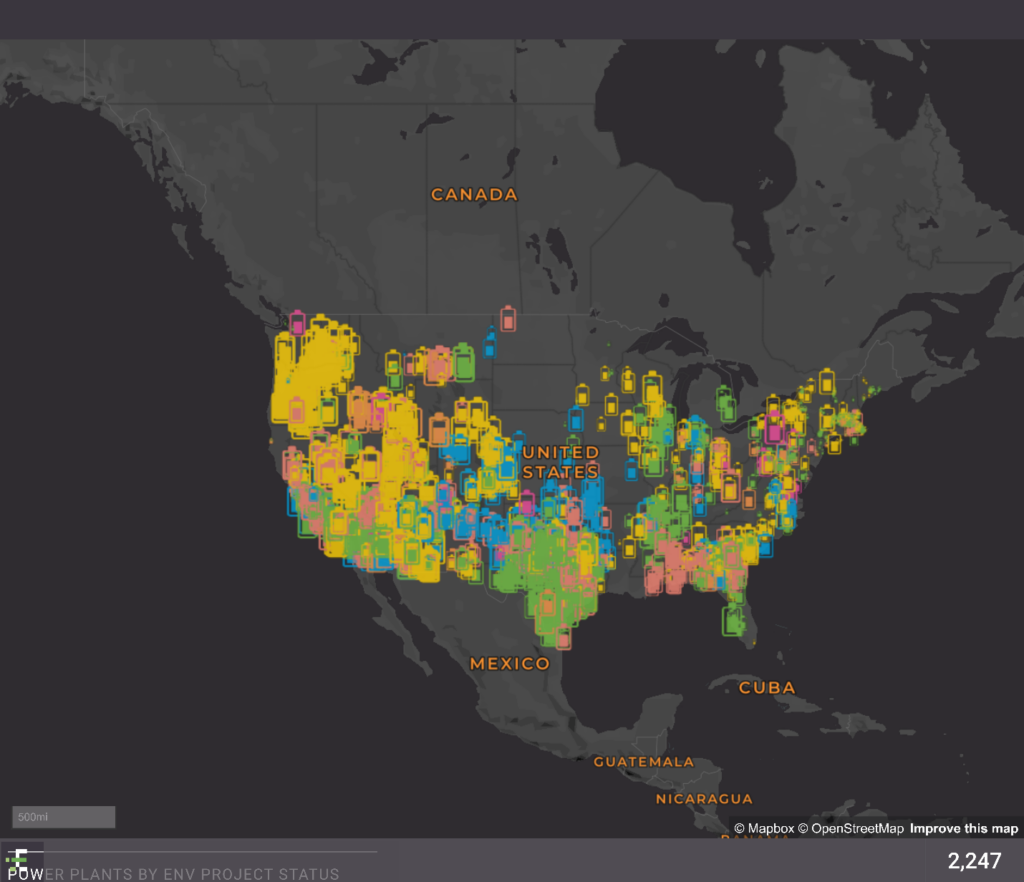This screenshot has height=882, width=1024.
Task: Click the MEXICO country label
Action: click(x=510, y=663)
